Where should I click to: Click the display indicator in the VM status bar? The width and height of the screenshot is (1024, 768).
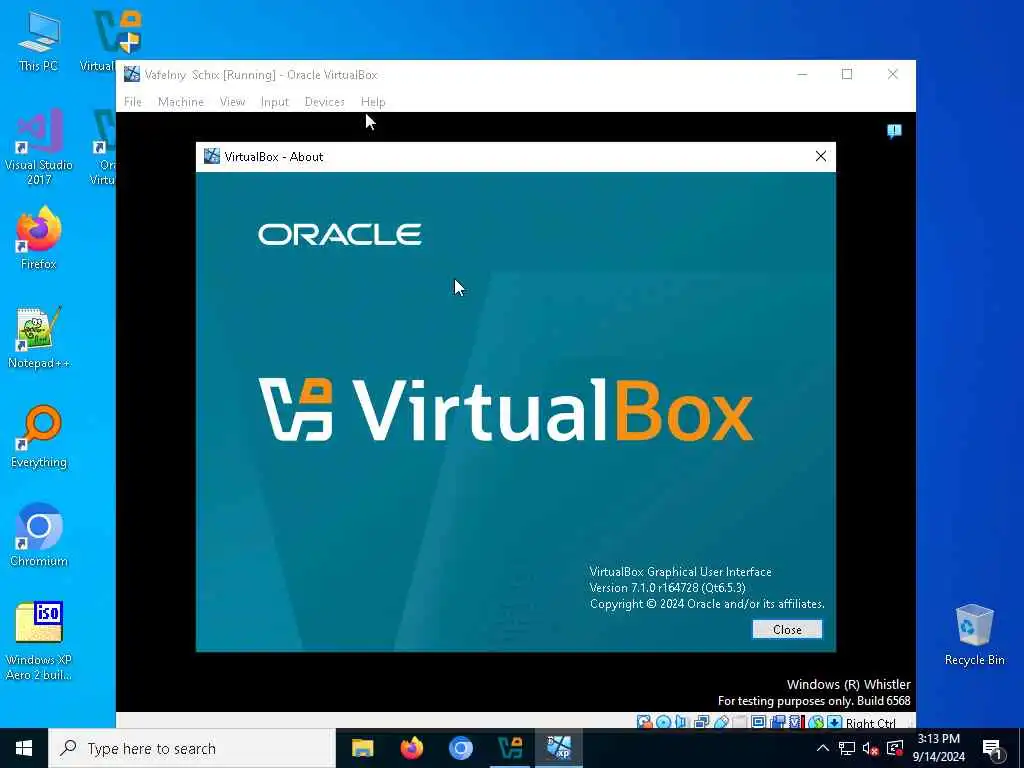(758, 722)
